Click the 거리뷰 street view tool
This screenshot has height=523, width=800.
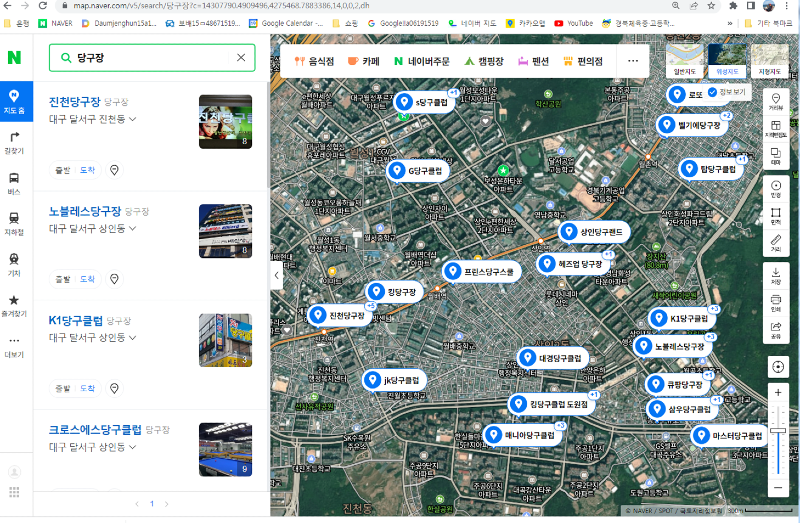[x=776, y=101]
